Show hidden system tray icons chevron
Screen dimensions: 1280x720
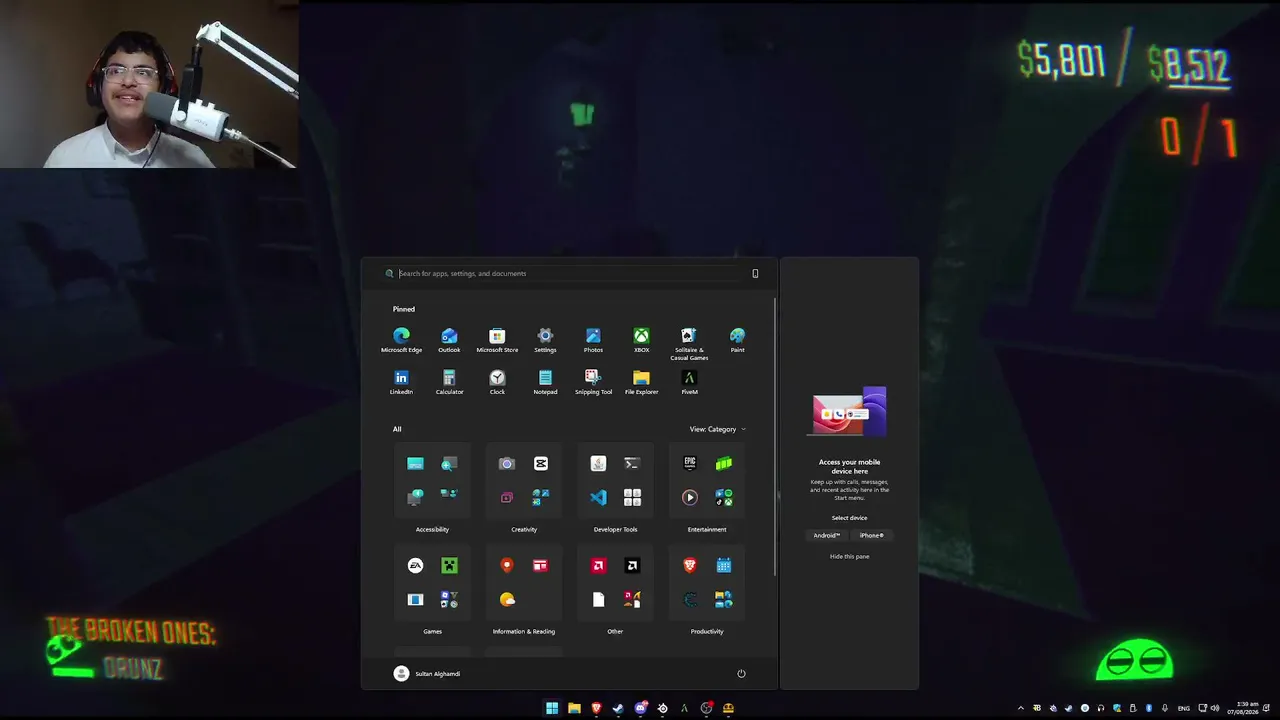coord(1021,708)
